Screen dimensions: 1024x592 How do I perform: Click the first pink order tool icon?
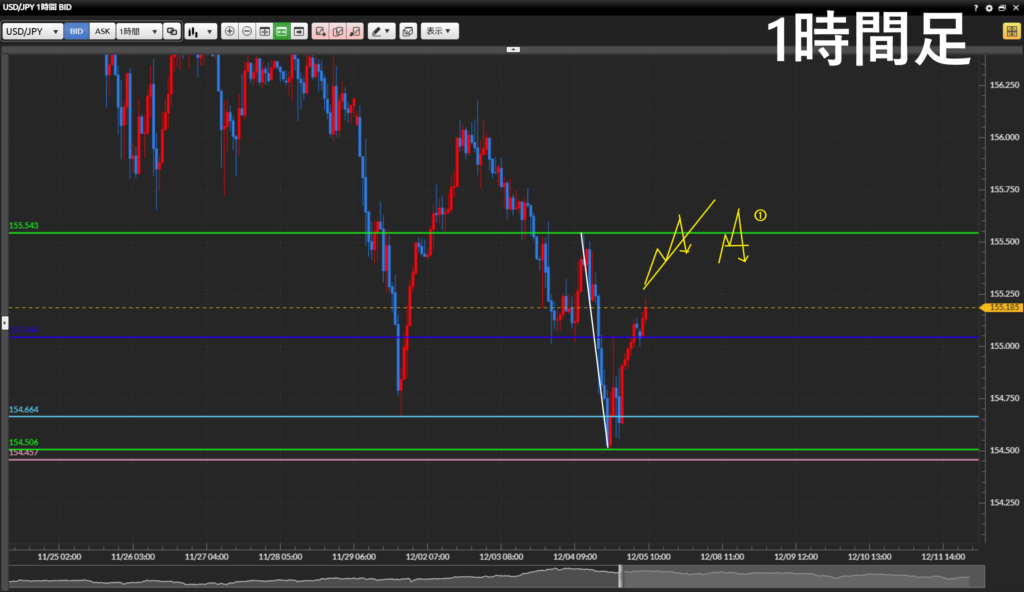(320, 31)
